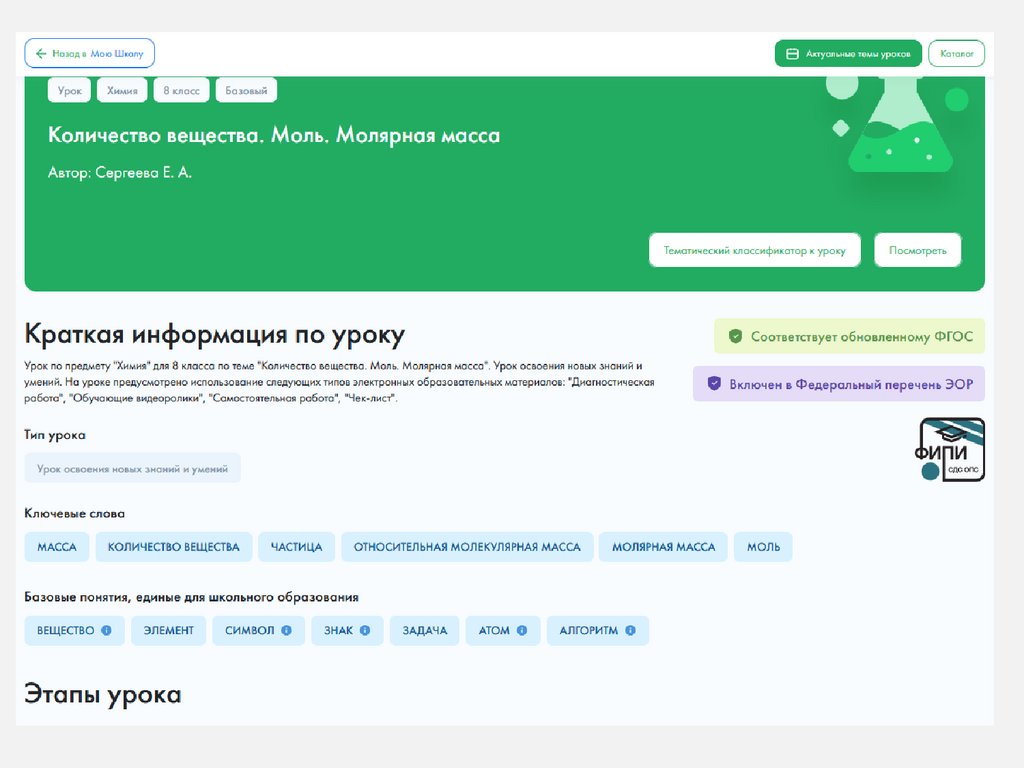The width and height of the screenshot is (1024, 768).
Task: Open the 'Каталог' button
Action: (x=956, y=54)
